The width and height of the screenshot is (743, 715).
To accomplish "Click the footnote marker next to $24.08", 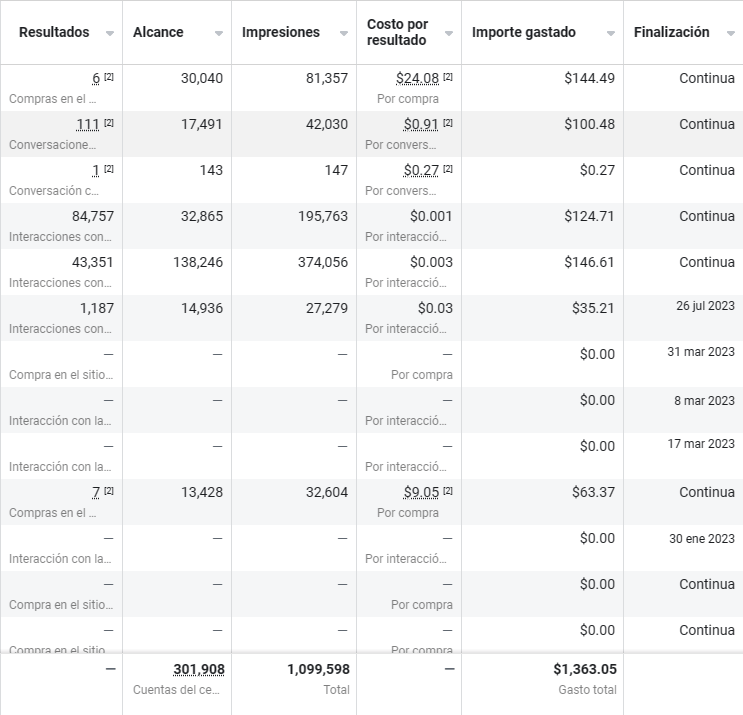I will coord(448,77).
